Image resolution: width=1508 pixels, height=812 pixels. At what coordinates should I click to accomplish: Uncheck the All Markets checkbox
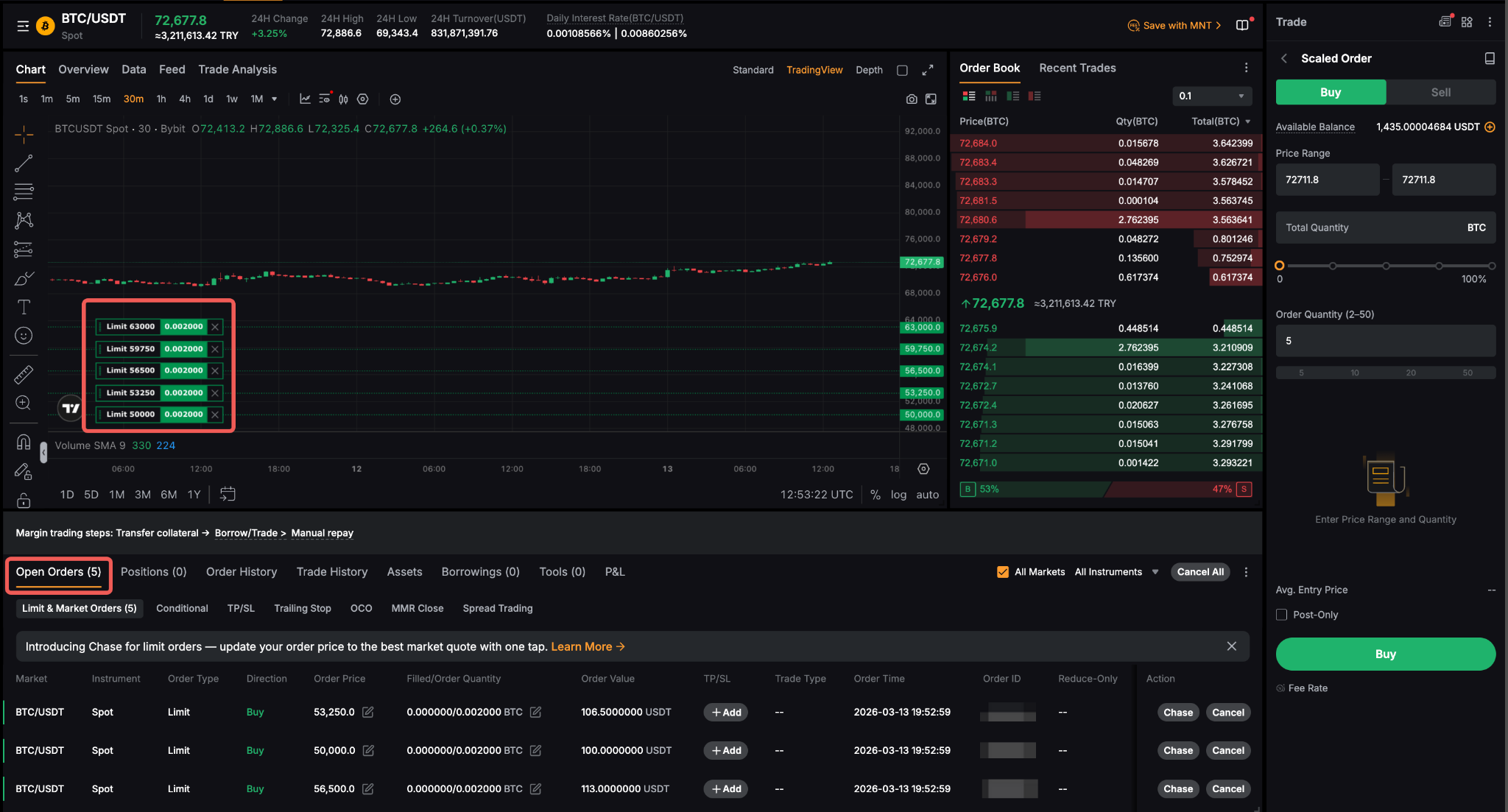1003,572
